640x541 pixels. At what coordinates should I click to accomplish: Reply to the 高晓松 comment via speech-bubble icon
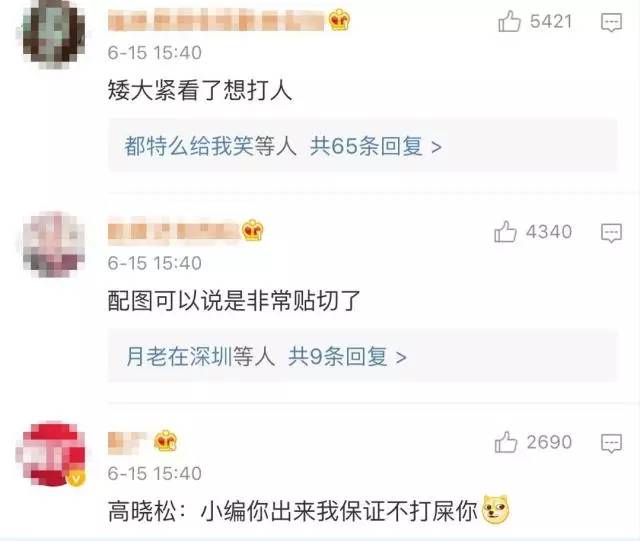point(611,443)
